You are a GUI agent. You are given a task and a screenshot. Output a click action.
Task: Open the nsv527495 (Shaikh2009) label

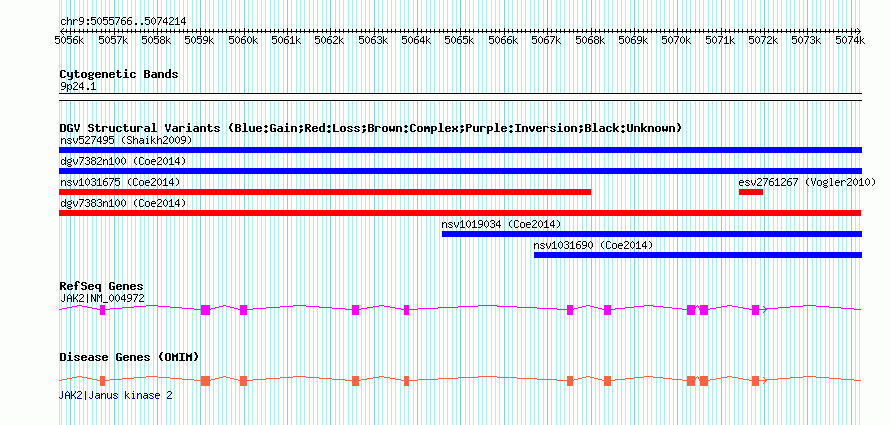126,140
